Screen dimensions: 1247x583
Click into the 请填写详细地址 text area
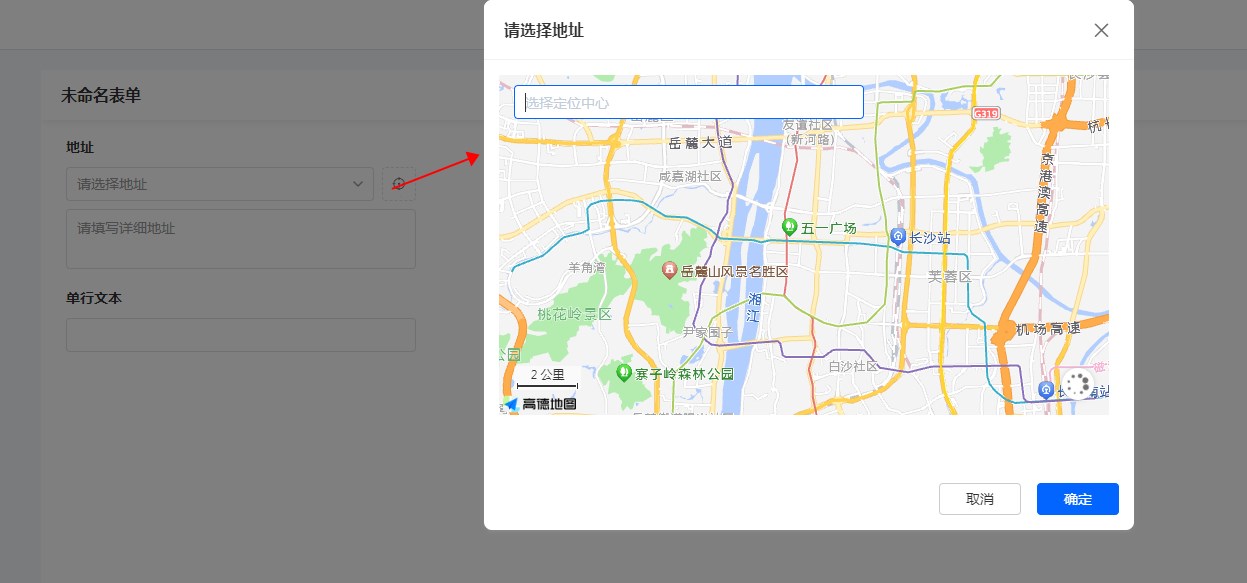[240, 239]
